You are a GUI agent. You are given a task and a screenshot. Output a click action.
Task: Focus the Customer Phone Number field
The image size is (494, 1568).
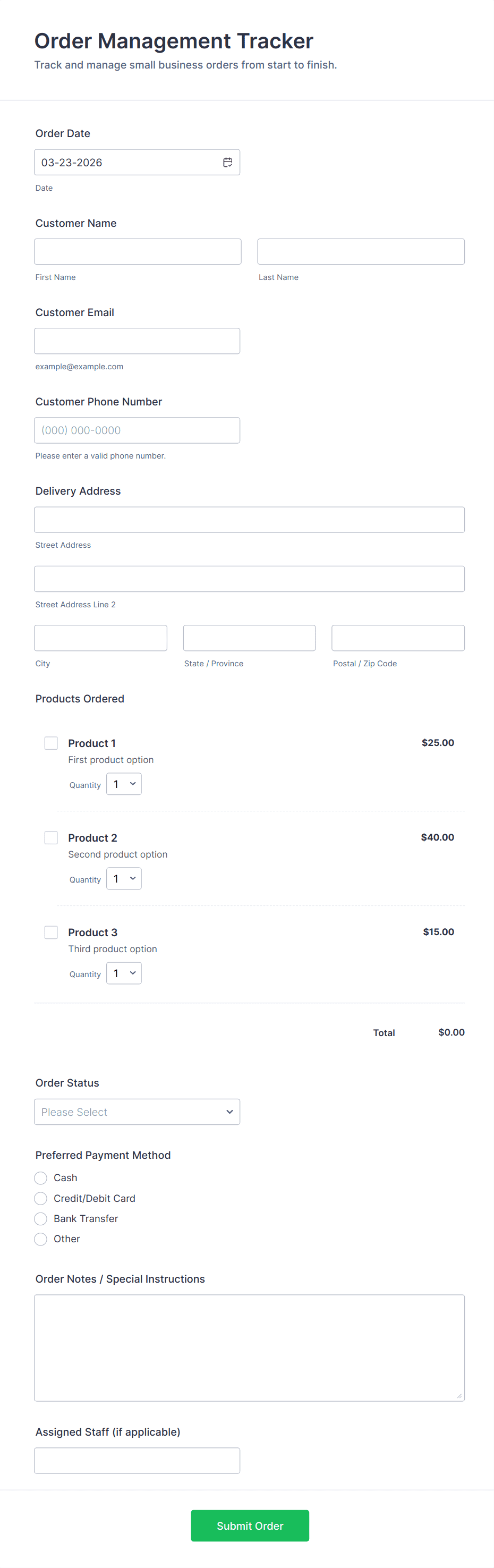click(137, 430)
